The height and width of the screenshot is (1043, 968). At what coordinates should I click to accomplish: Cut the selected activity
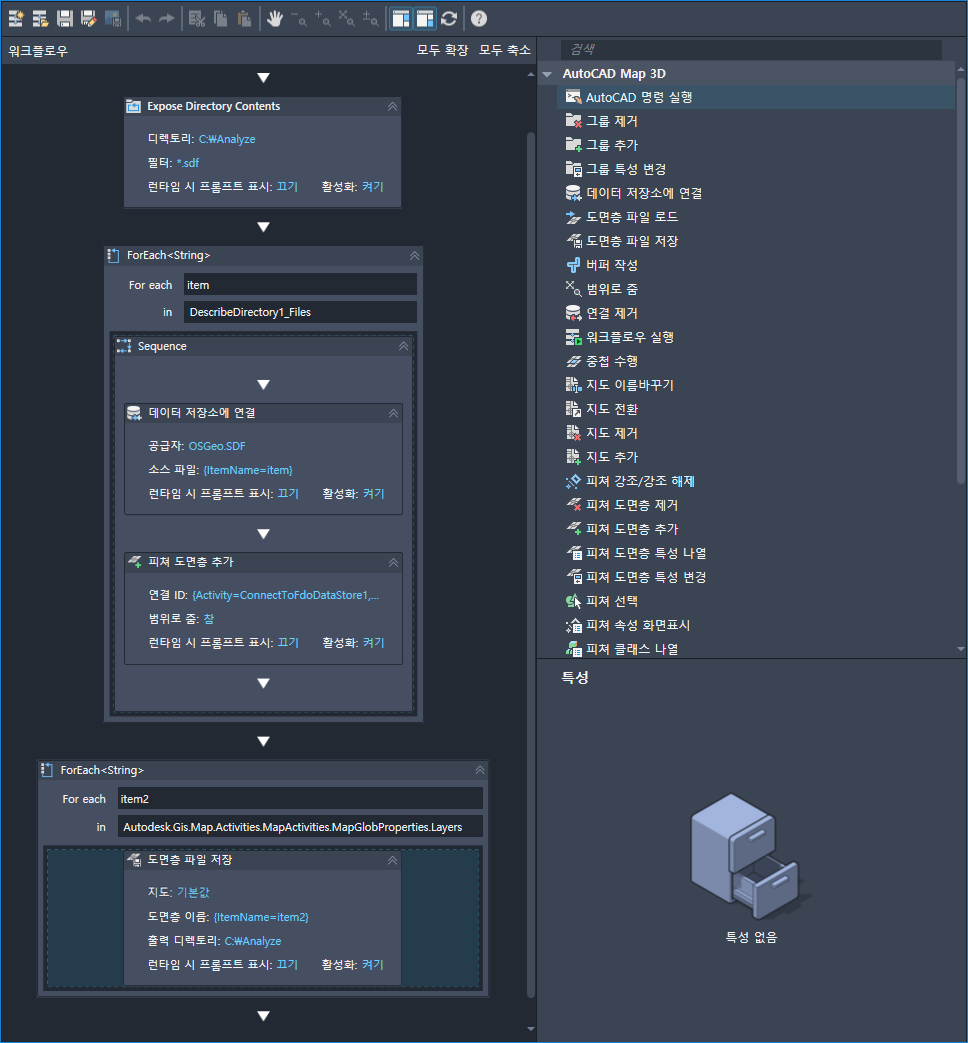196,19
